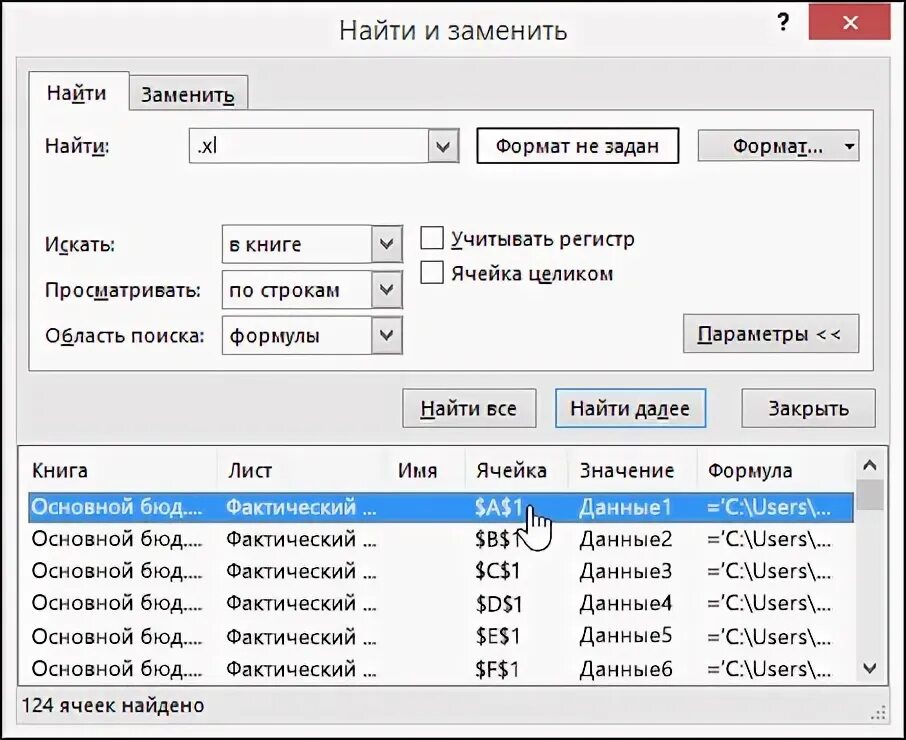
Task: Select the result row for $E$1
Action: click(441, 636)
